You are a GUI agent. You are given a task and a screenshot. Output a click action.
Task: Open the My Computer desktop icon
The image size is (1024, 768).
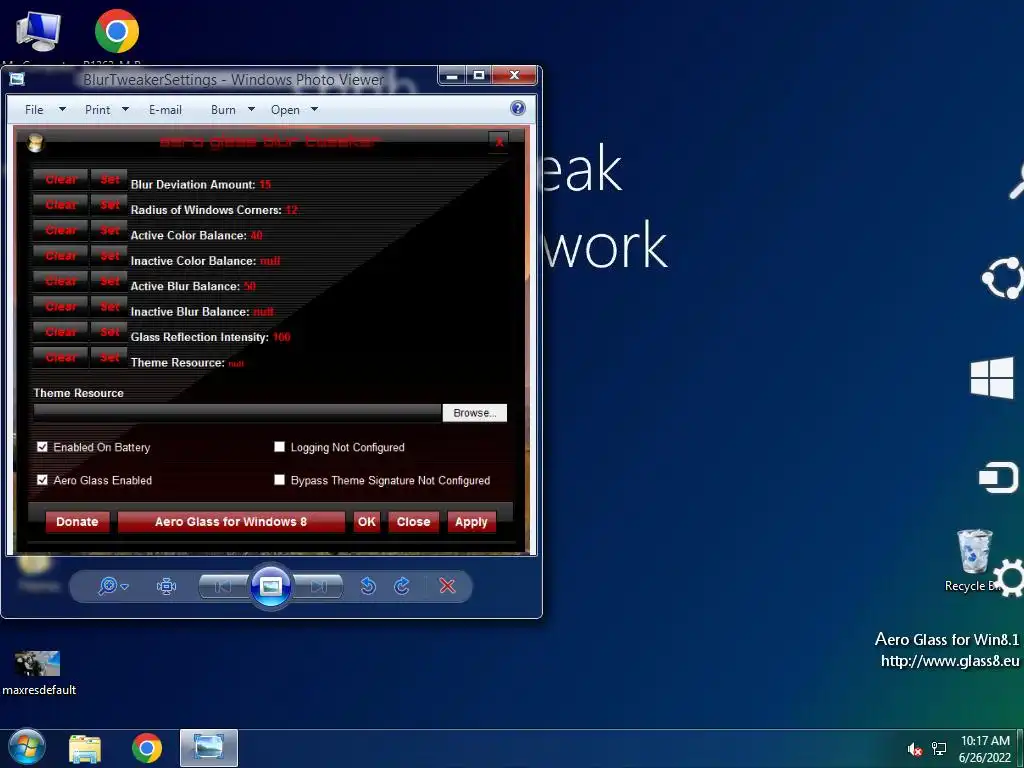pyautogui.click(x=38, y=31)
